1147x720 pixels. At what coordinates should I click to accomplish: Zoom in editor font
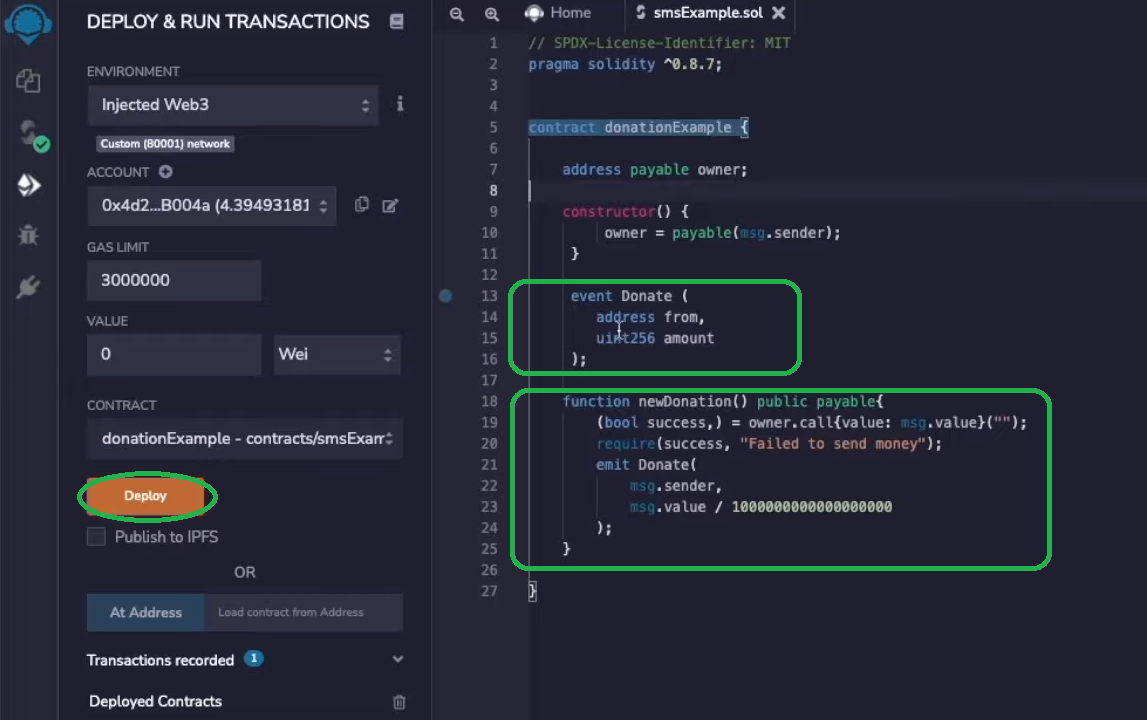pos(492,13)
